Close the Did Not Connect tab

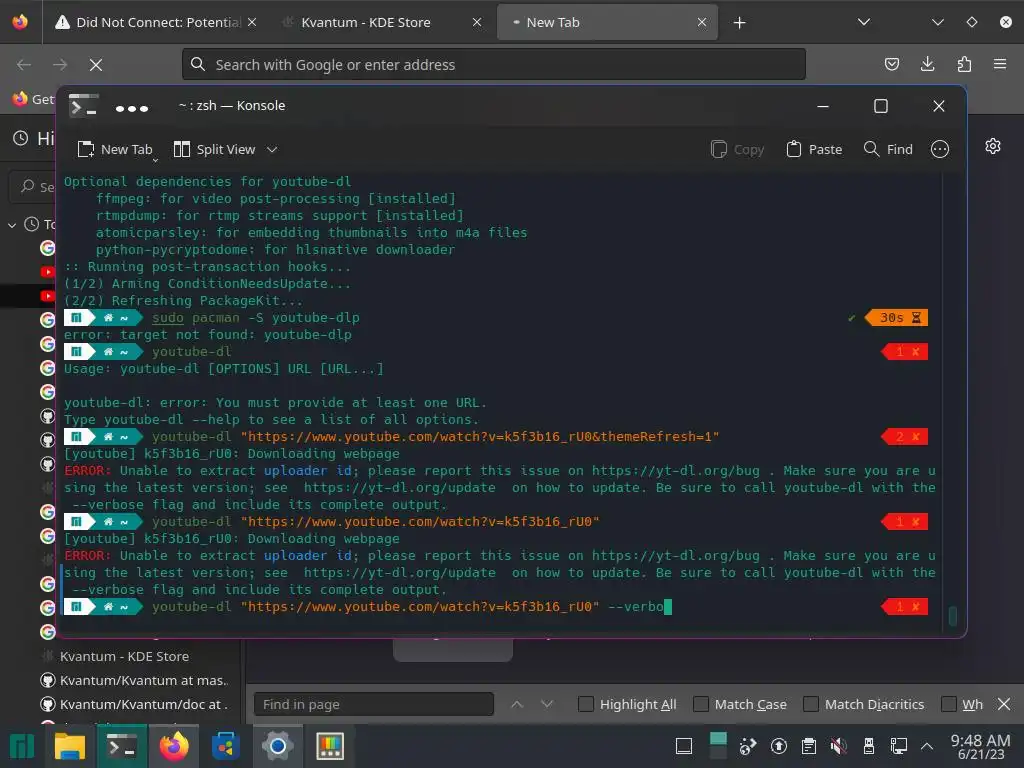click(251, 22)
